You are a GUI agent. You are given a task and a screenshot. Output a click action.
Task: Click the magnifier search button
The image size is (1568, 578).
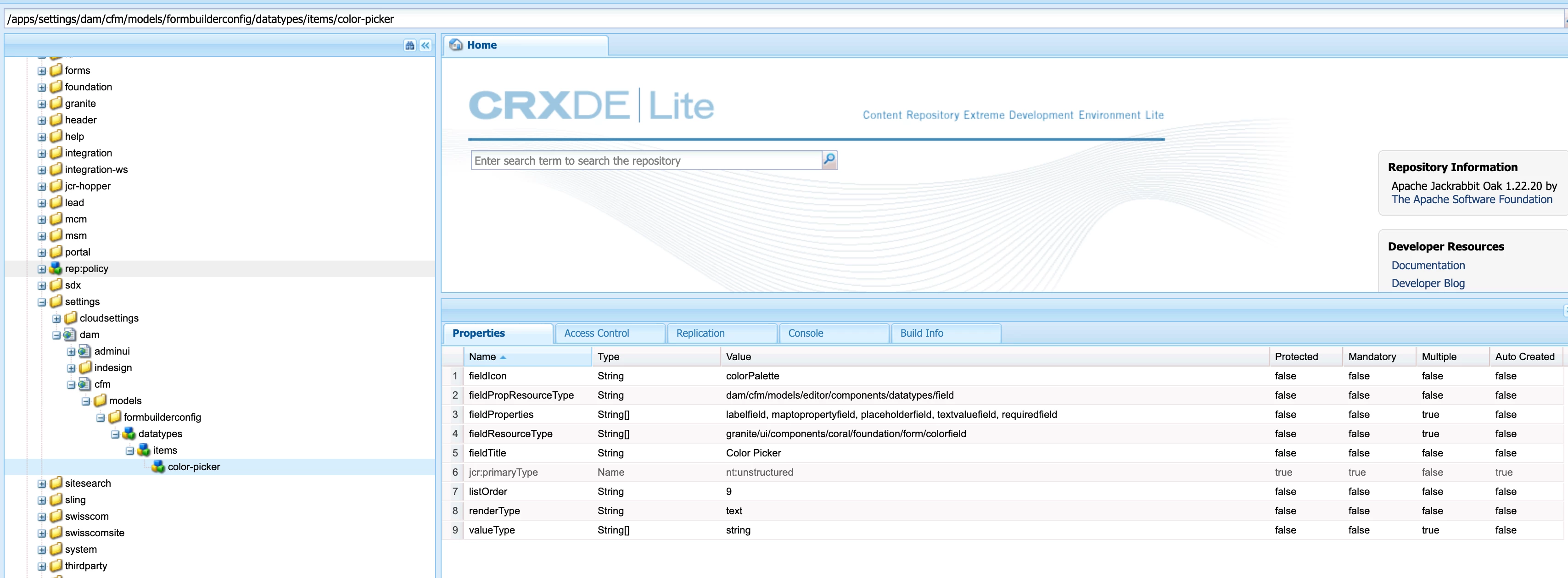pos(829,160)
